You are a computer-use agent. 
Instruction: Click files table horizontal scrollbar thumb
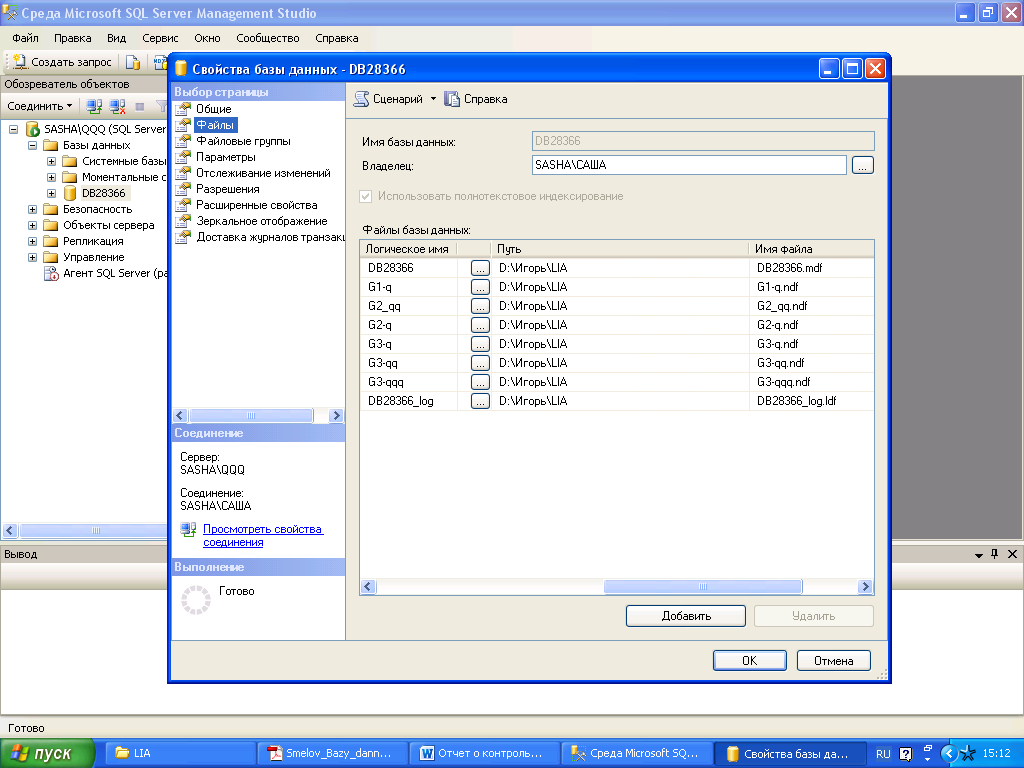[703, 586]
